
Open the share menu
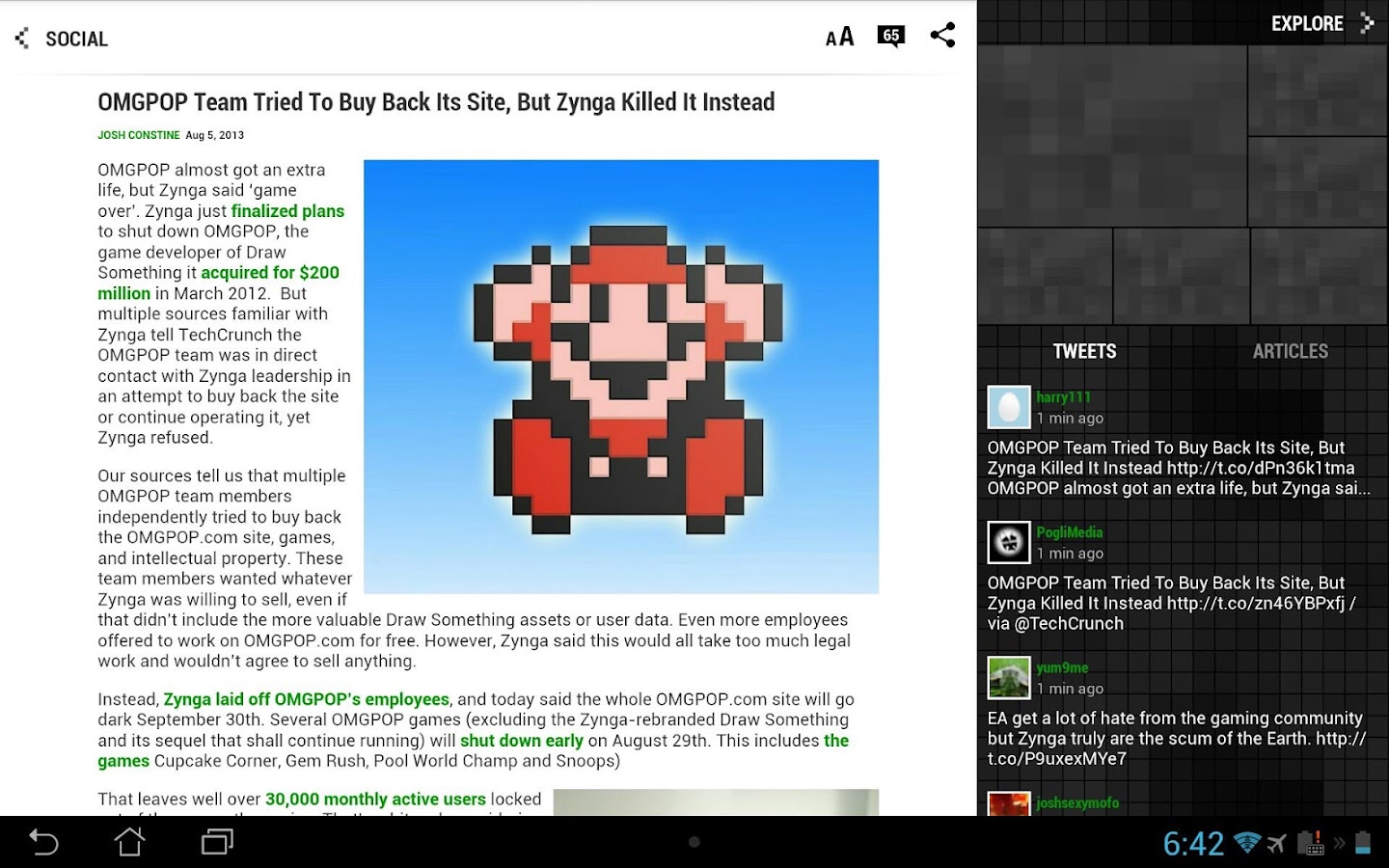pos(942,35)
